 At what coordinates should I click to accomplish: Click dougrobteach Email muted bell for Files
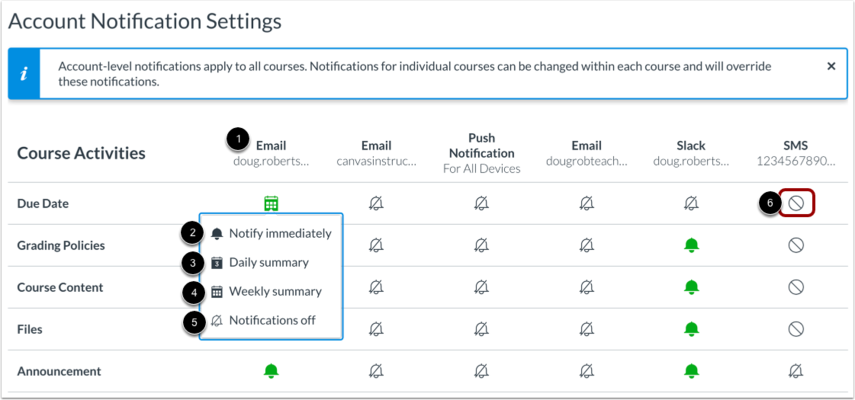(x=586, y=329)
